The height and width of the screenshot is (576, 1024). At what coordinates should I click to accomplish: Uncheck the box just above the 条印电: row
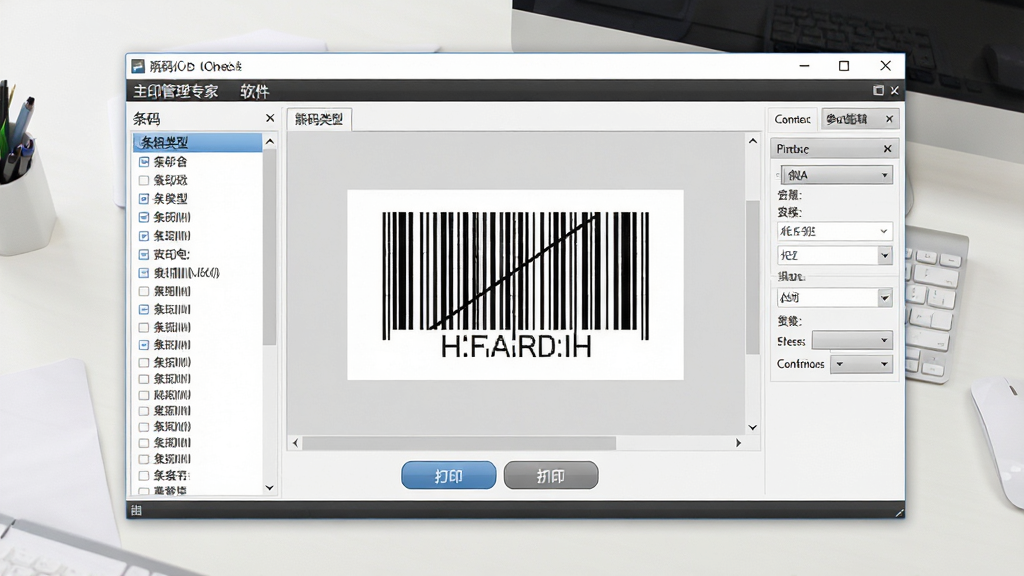click(144, 236)
